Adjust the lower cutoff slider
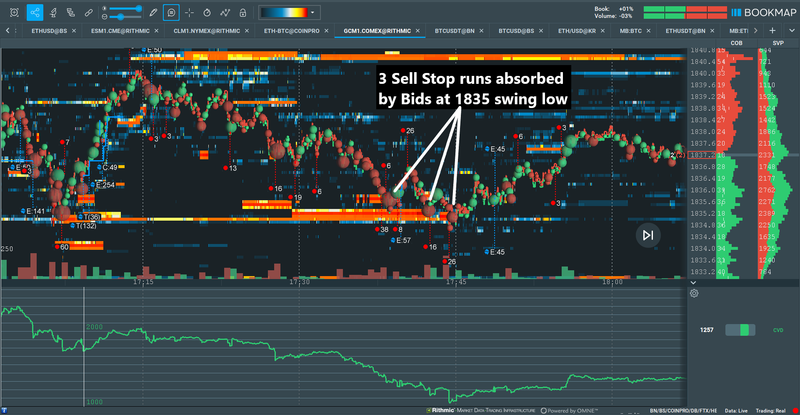800x415 pixels. 125,17
